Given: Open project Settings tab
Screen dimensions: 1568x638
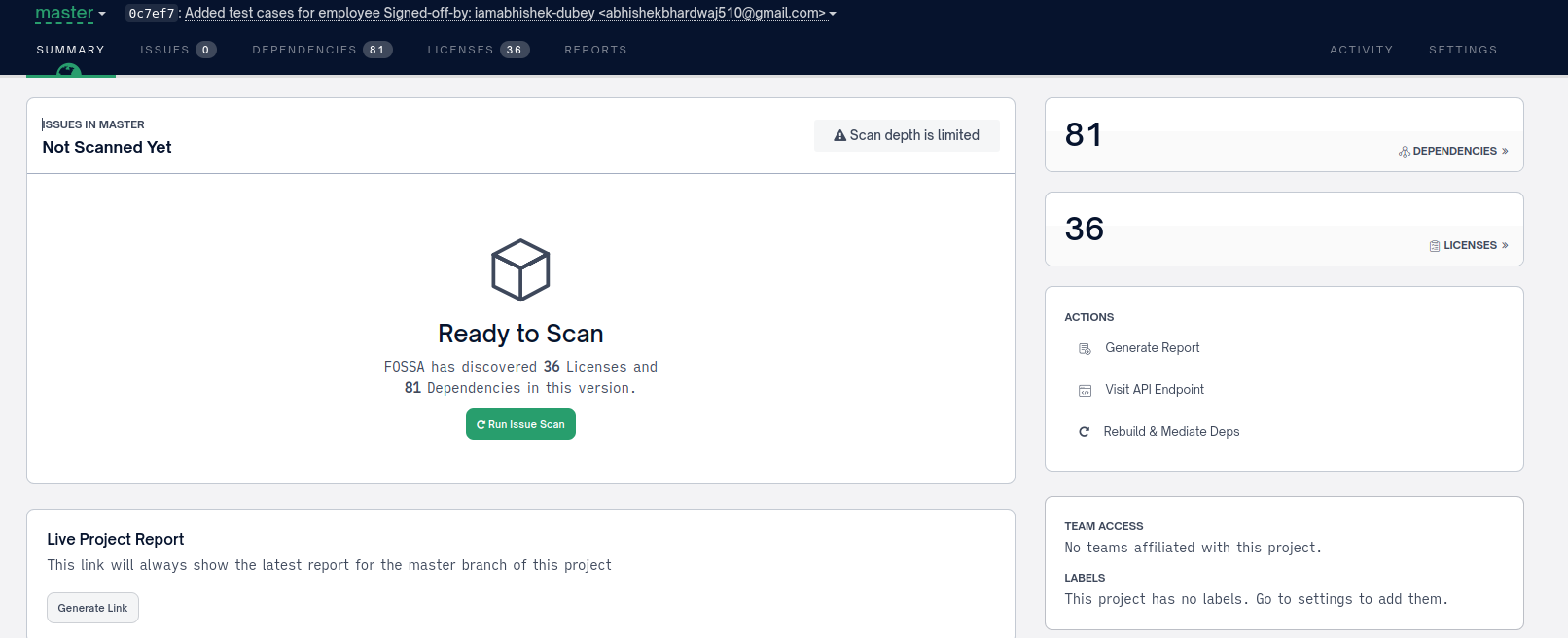Looking at the screenshot, I should click(x=1463, y=50).
